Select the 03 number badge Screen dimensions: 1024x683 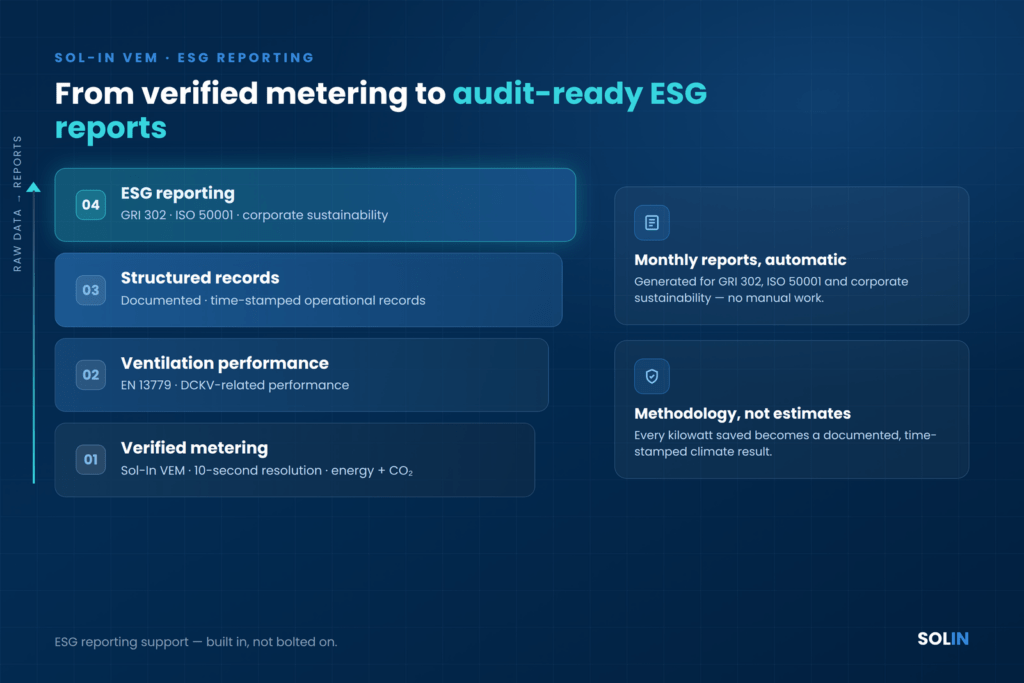click(x=91, y=290)
